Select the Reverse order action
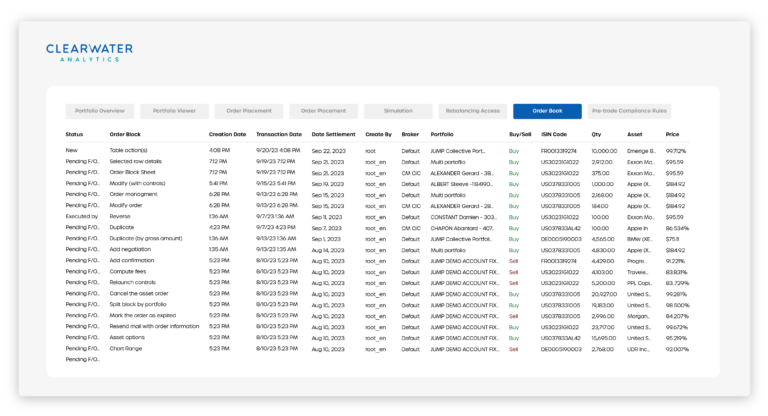768x416 pixels. click(121, 215)
